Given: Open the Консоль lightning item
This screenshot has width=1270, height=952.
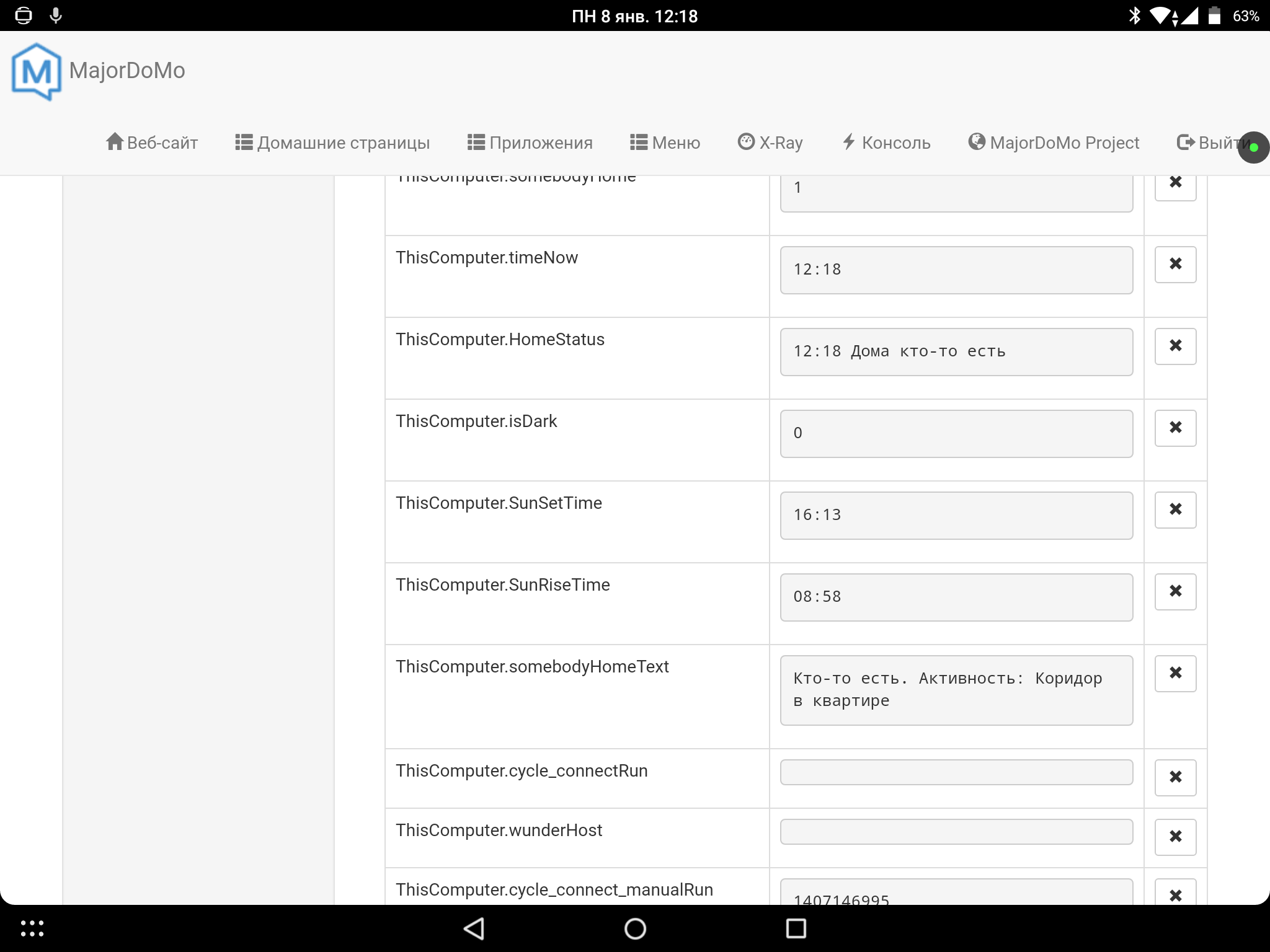Looking at the screenshot, I should tap(887, 143).
